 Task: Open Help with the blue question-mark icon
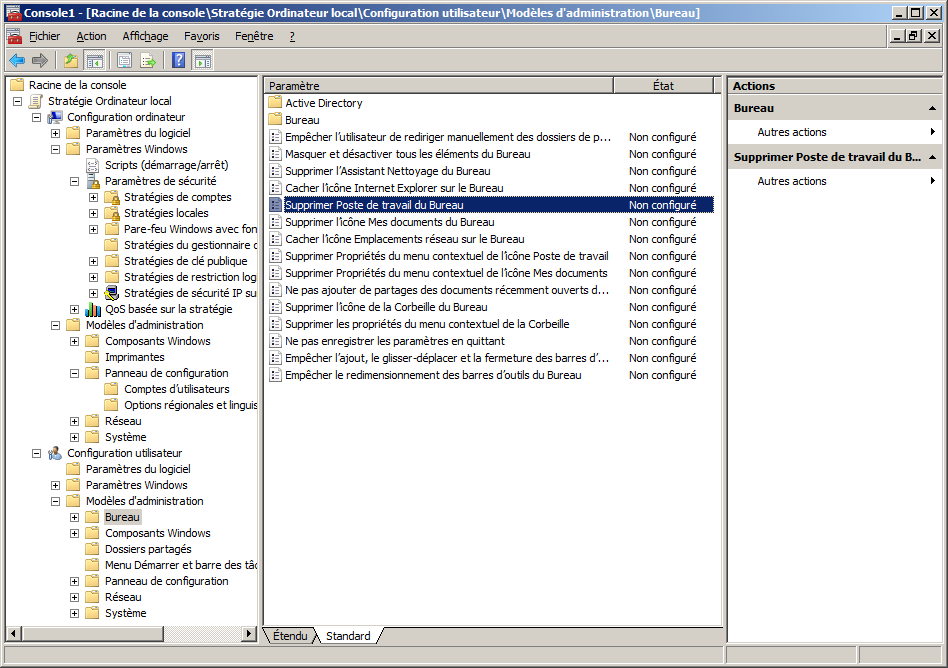click(x=178, y=60)
